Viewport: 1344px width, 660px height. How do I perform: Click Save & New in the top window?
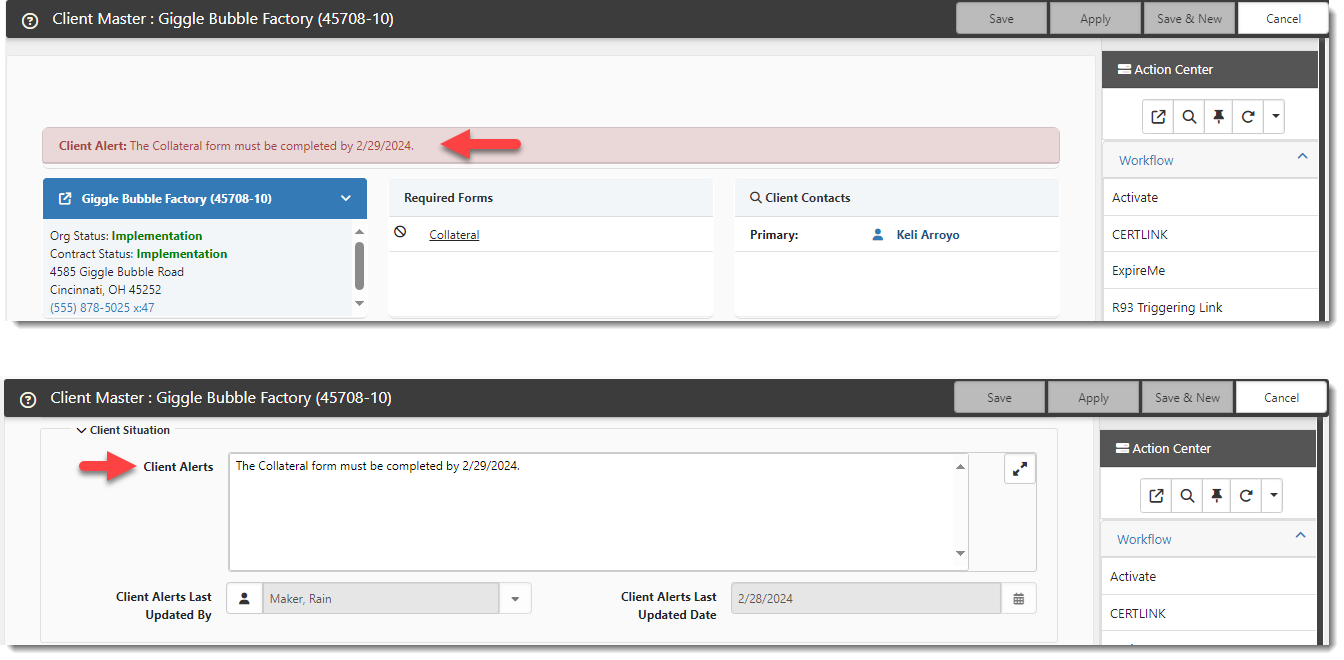[1189, 19]
